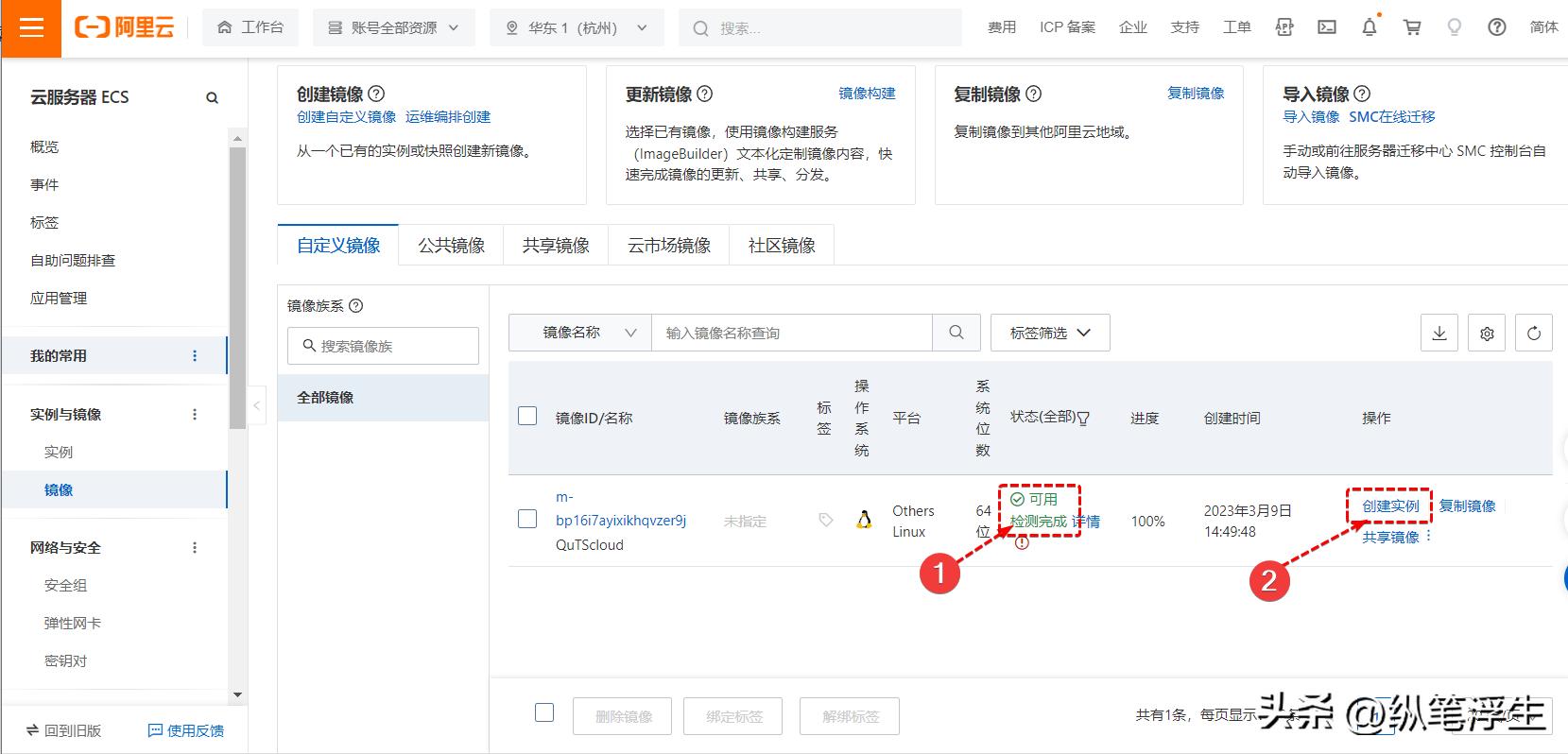Focus 输入镜像名称查询 input field
This screenshot has width=1568, height=754.
[792, 333]
